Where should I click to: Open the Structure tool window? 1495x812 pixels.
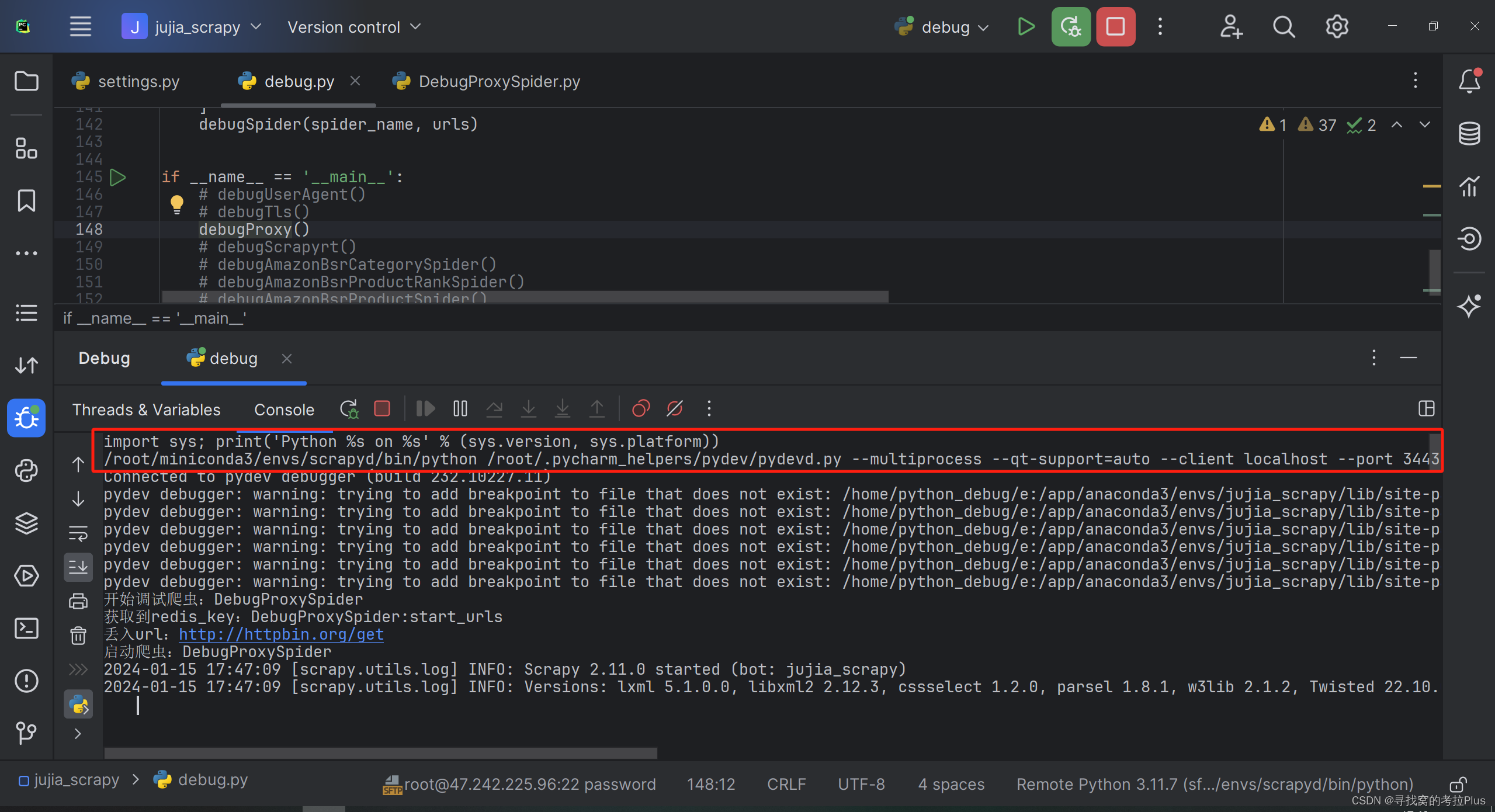point(26,148)
